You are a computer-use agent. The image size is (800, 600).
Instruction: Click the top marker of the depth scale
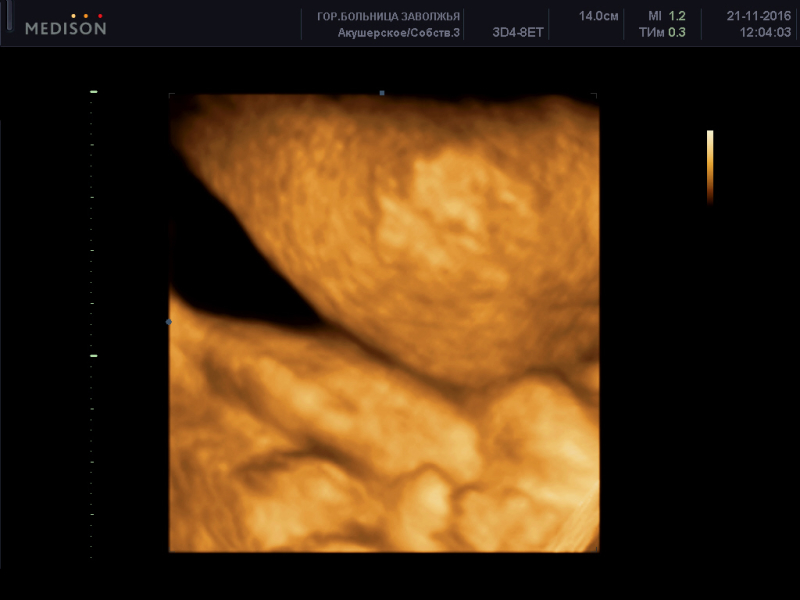pos(93,92)
